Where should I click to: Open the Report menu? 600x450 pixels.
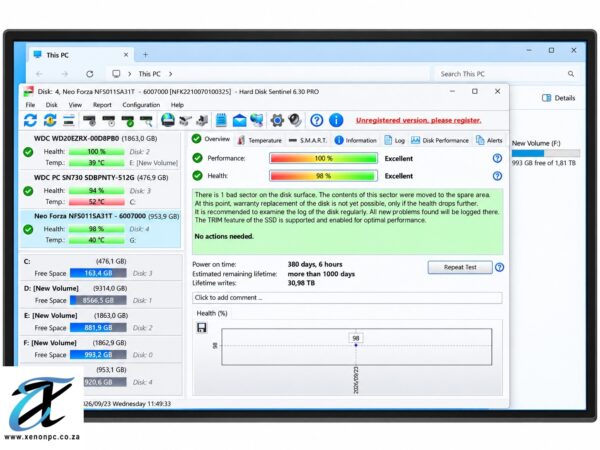[x=102, y=105]
